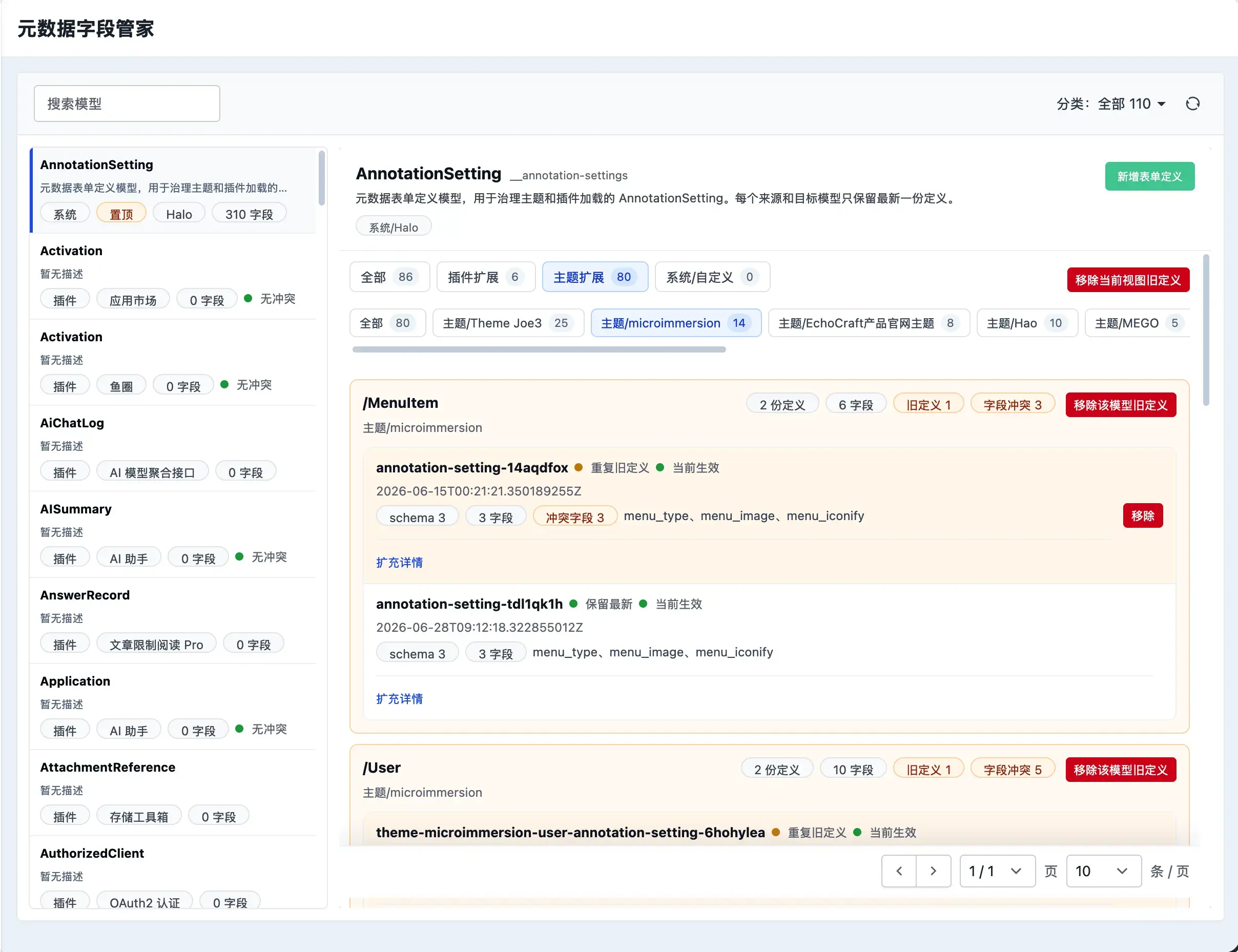Open 扩充详情 for annotation-setting-tdl1qk1h
1238x952 pixels.
(400, 699)
